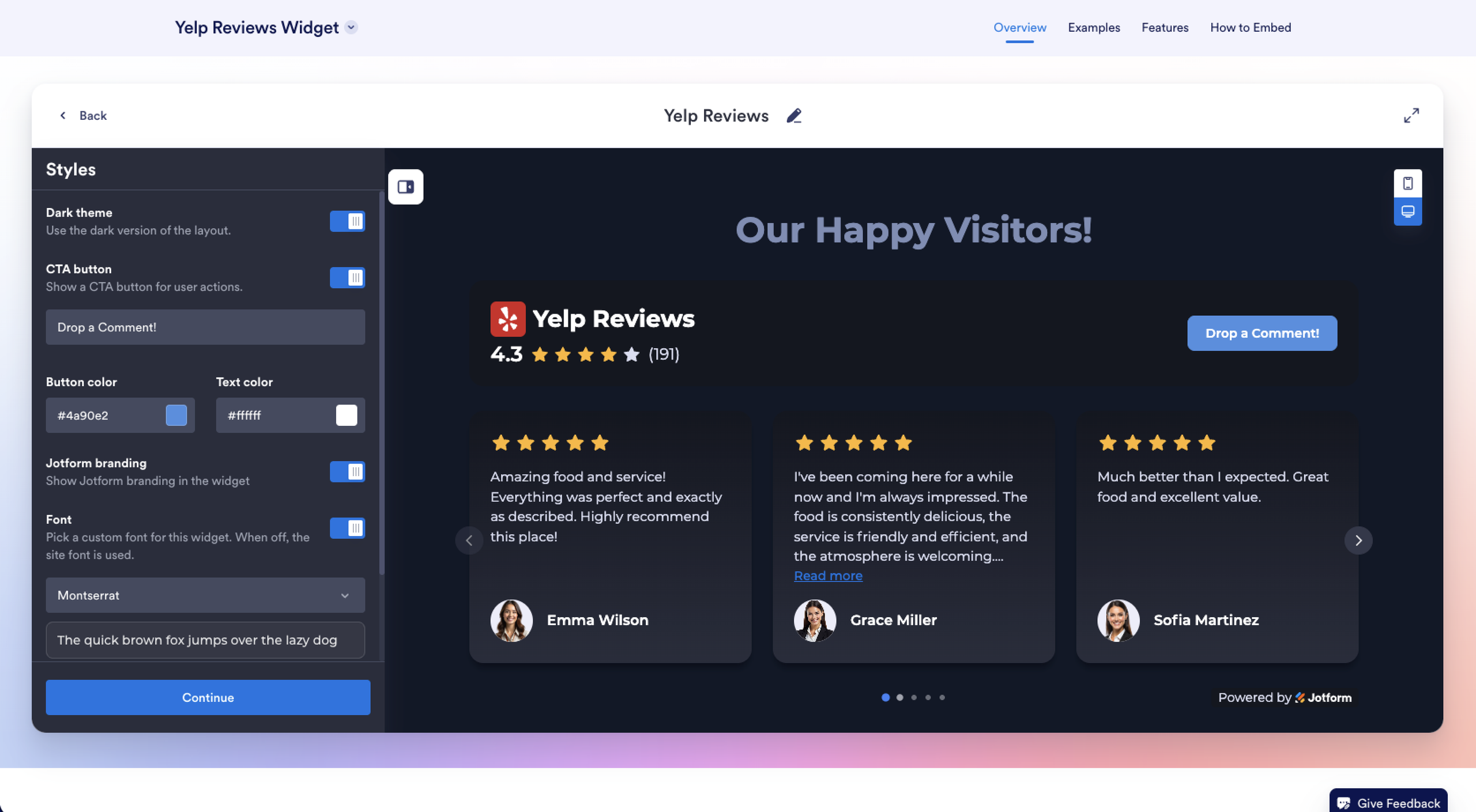Open the Yelp Reviews Widget dropdown

click(351, 27)
